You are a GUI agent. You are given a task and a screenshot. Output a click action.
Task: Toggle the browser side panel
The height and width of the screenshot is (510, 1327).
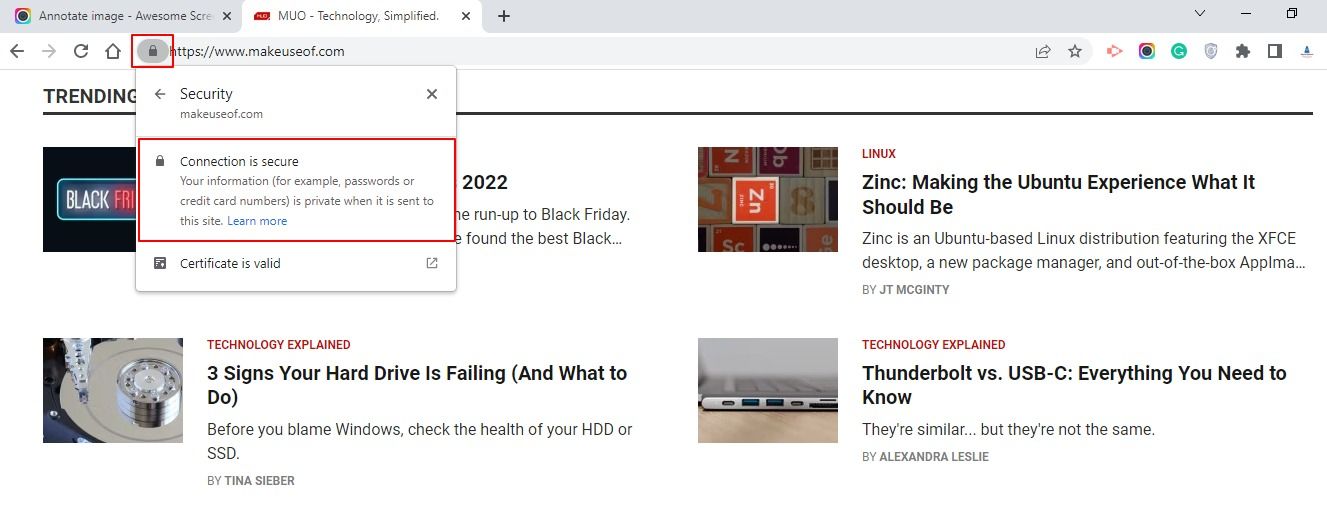click(x=1275, y=51)
